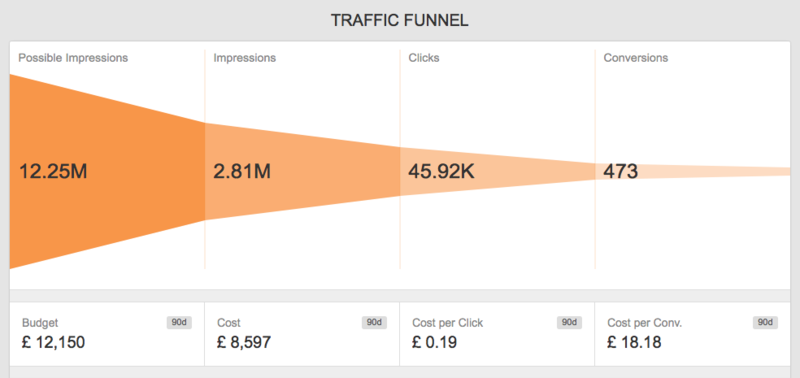The height and width of the screenshot is (378, 800).
Task: Click the 2.81M impressions funnel segment
Action: pos(303,171)
